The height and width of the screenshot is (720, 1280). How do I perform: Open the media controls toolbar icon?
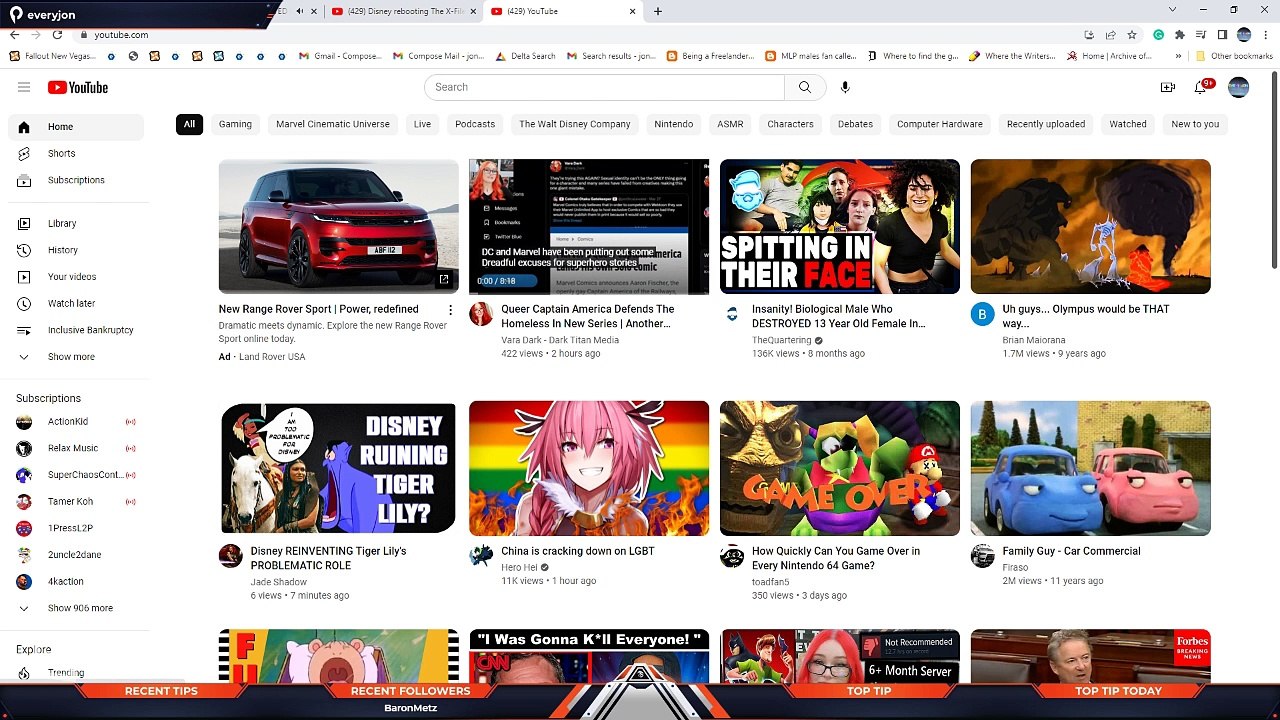coord(1201,35)
